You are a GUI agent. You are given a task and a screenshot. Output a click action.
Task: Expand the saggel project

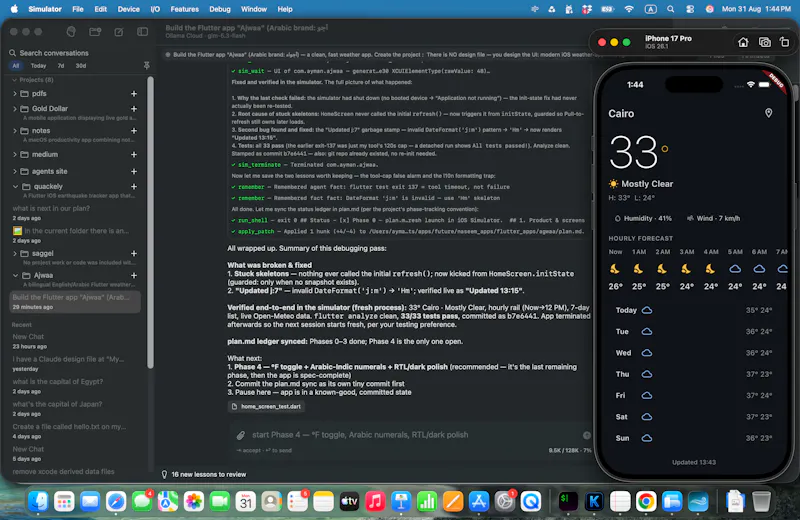(x=15, y=254)
